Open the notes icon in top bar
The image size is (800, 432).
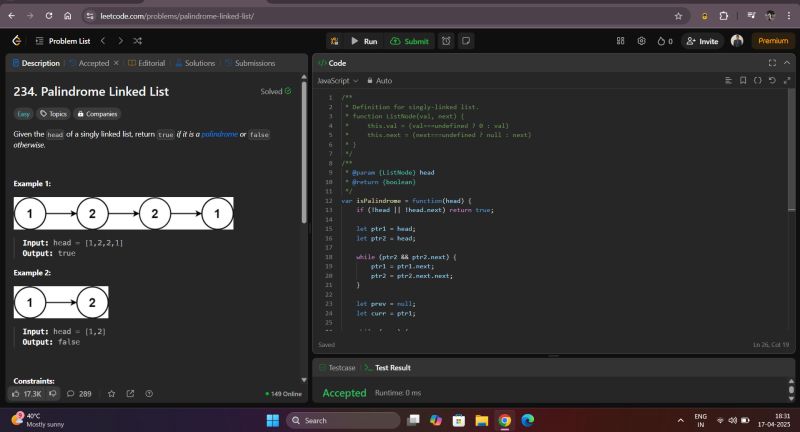pos(466,41)
